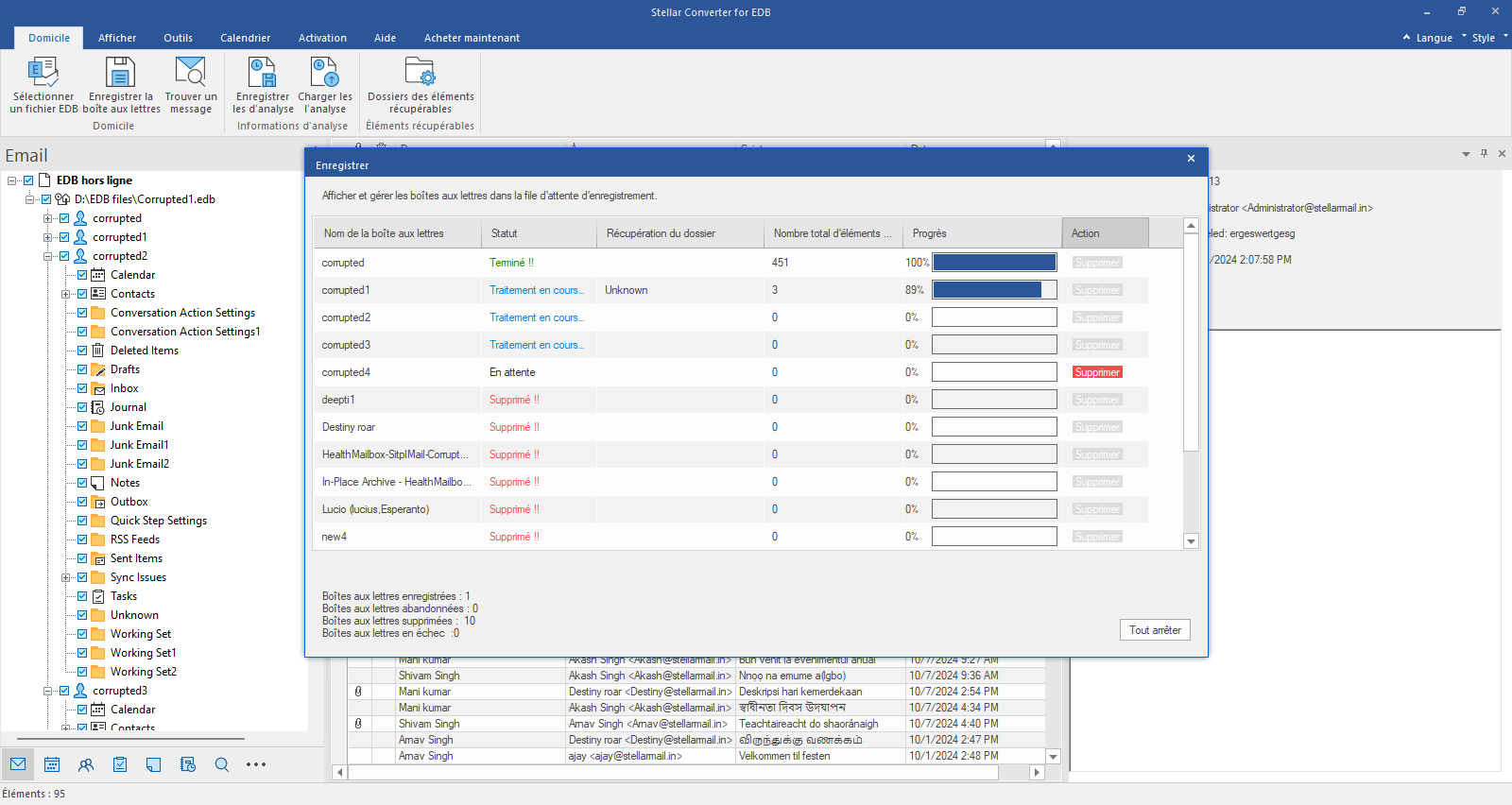The image size is (1512, 805).
Task: Open the Afficher ribbon tab
Action: point(117,38)
